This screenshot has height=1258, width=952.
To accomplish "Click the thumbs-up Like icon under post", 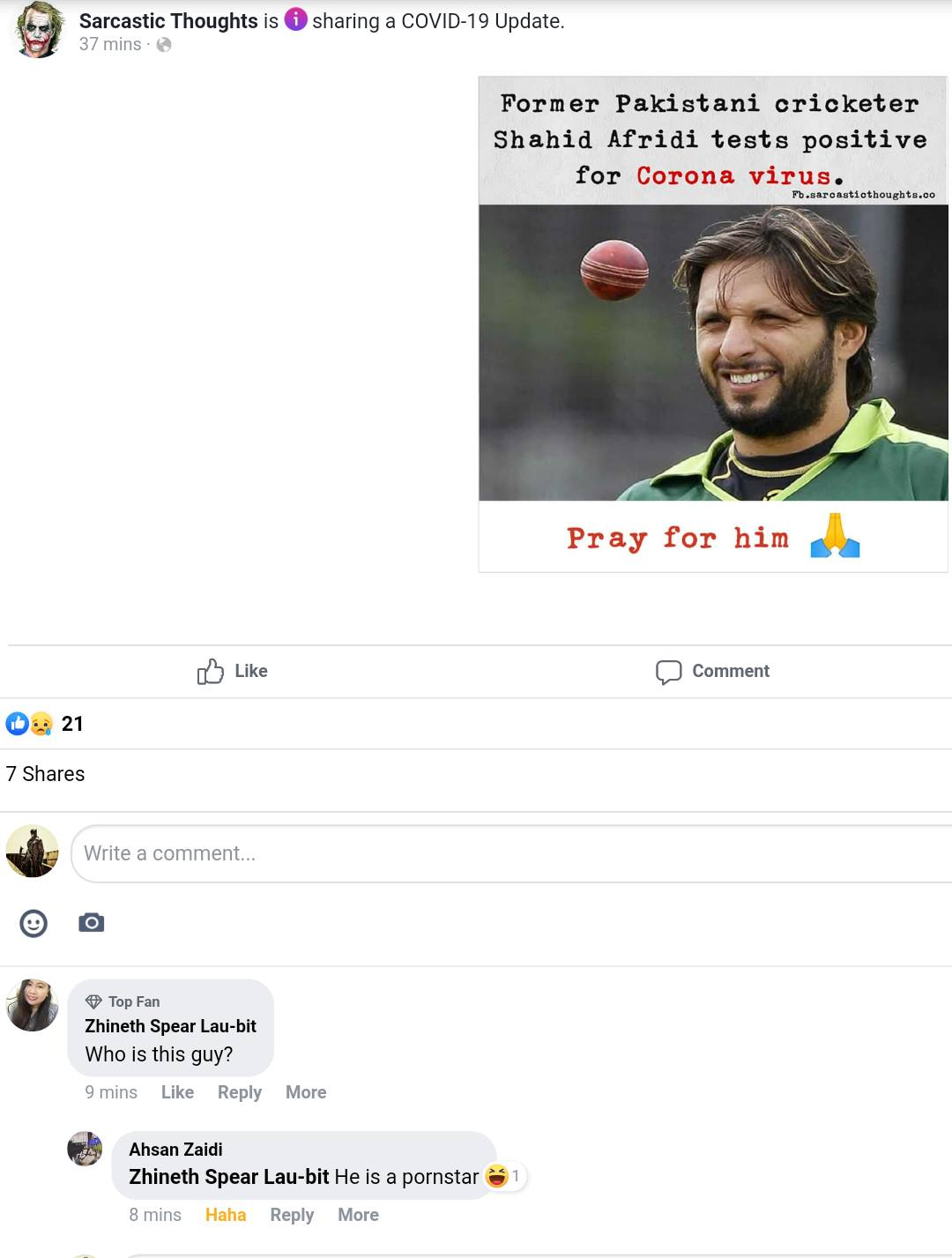I will pyautogui.click(x=211, y=672).
